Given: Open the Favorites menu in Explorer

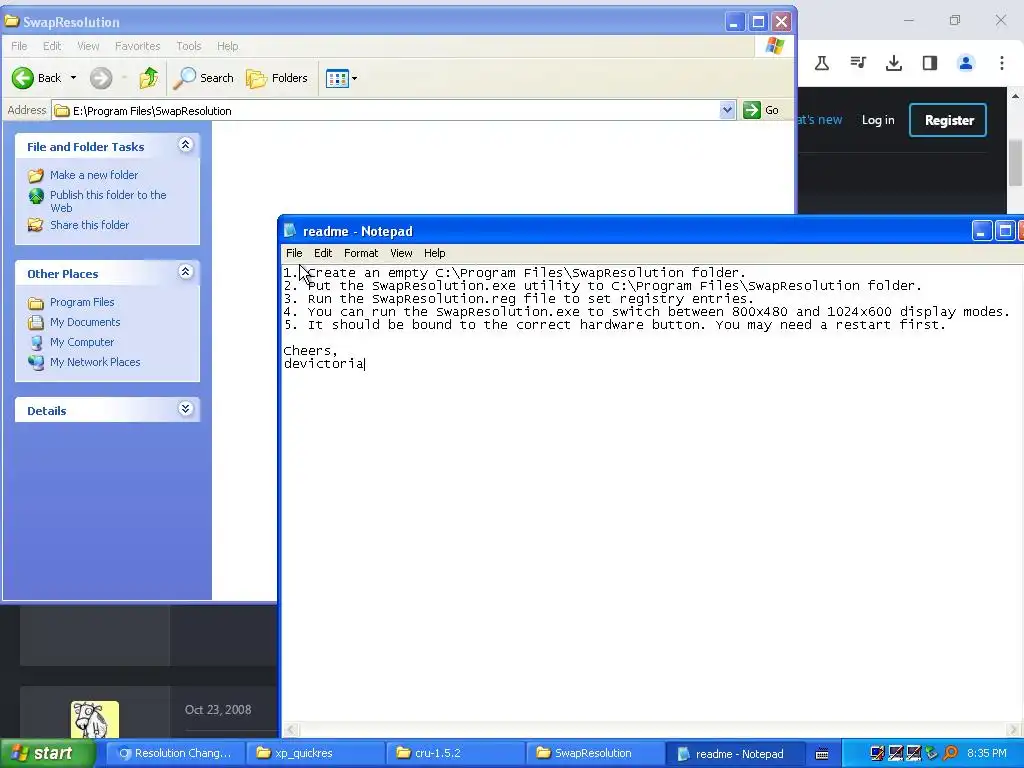Looking at the screenshot, I should [x=137, y=46].
